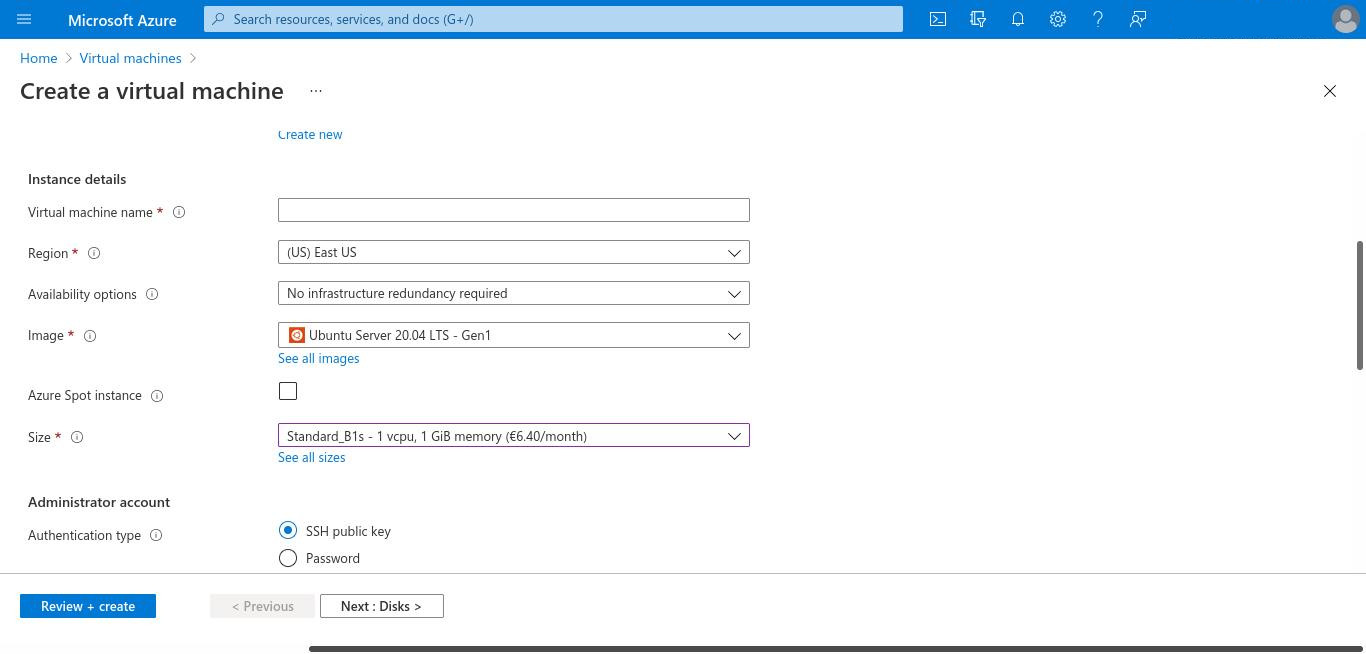Click the Next : Disks button
The height and width of the screenshot is (654, 1366).
[382, 606]
